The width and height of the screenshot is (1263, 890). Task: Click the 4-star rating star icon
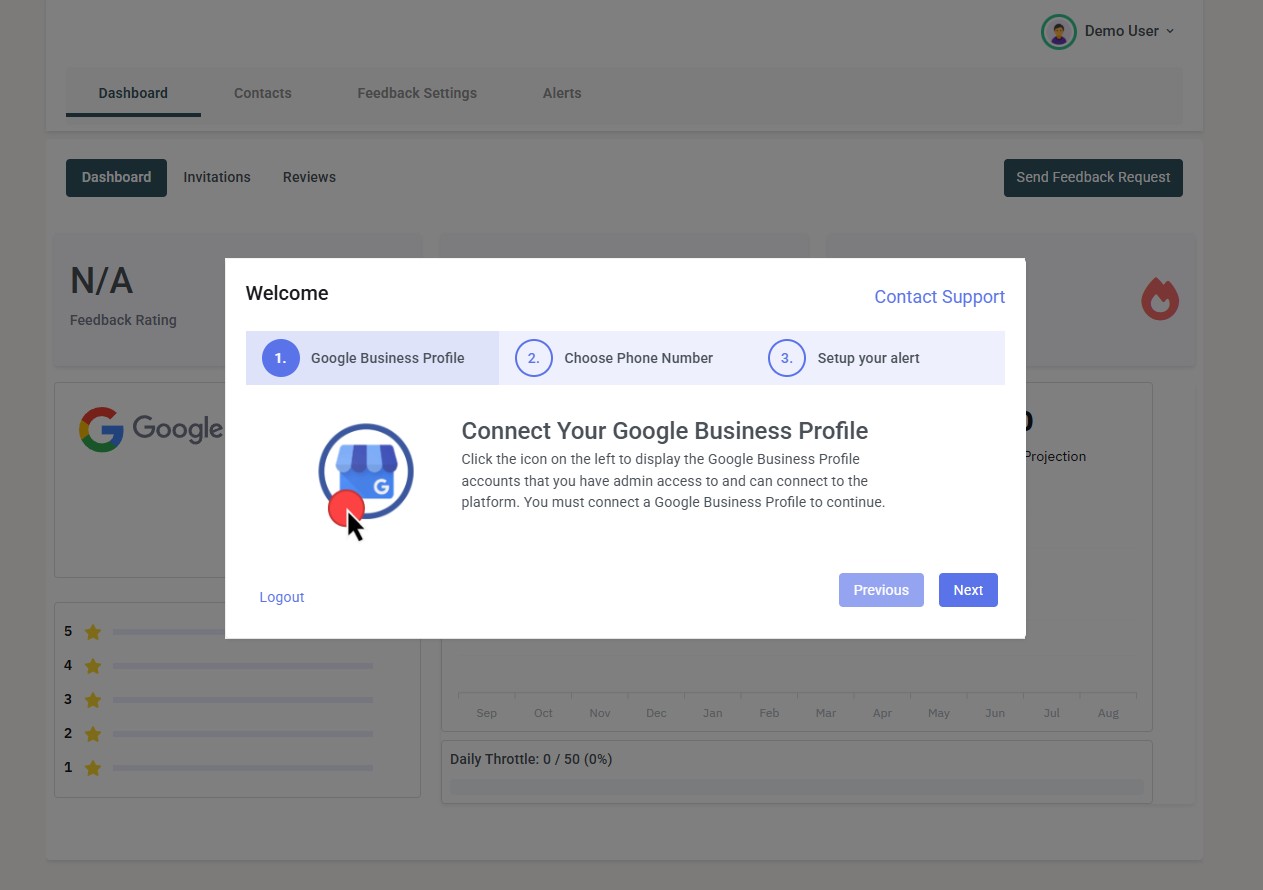(93, 666)
